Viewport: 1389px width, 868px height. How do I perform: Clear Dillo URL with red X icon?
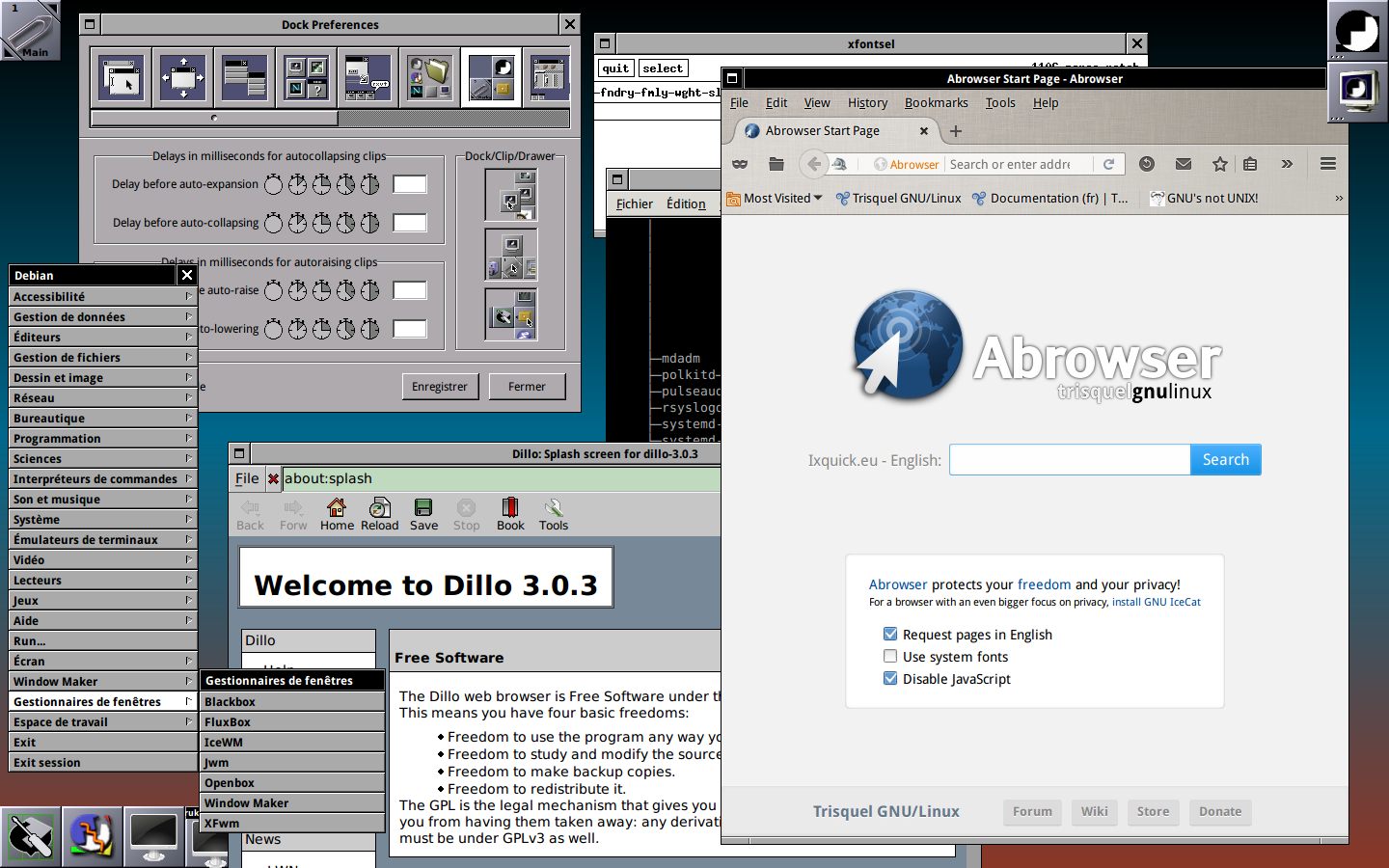tap(273, 478)
